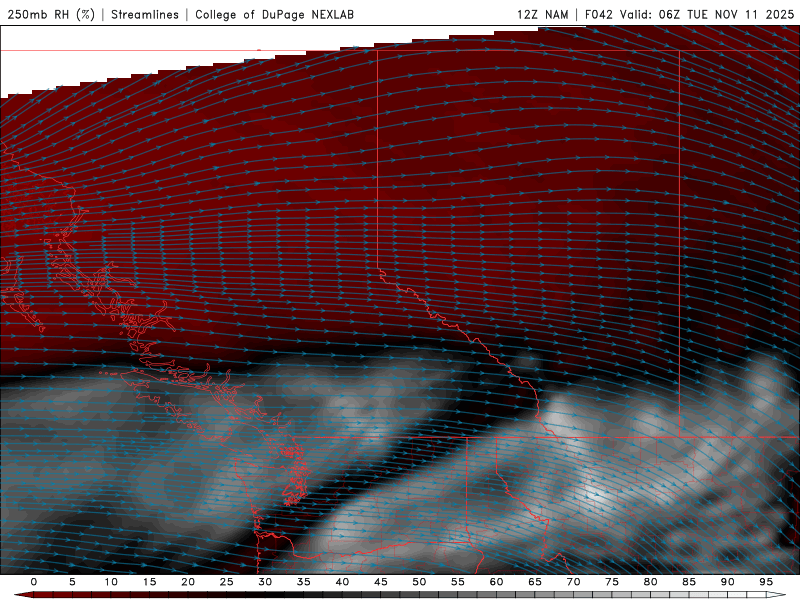Select the '95' label on the colorbar
The height and width of the screenshot is (600, 800).
766,582
